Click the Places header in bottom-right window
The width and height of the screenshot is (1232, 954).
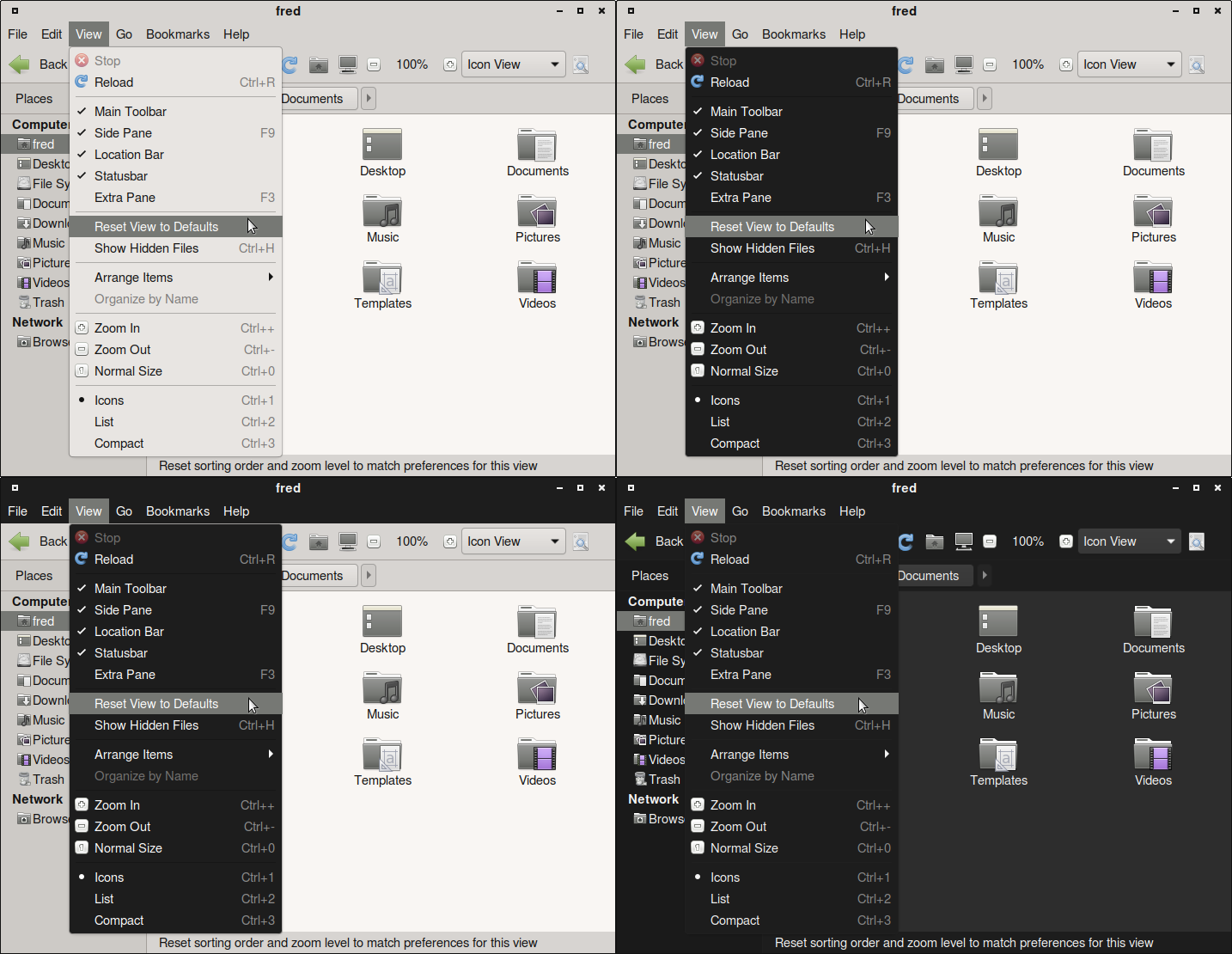point(650,576)
